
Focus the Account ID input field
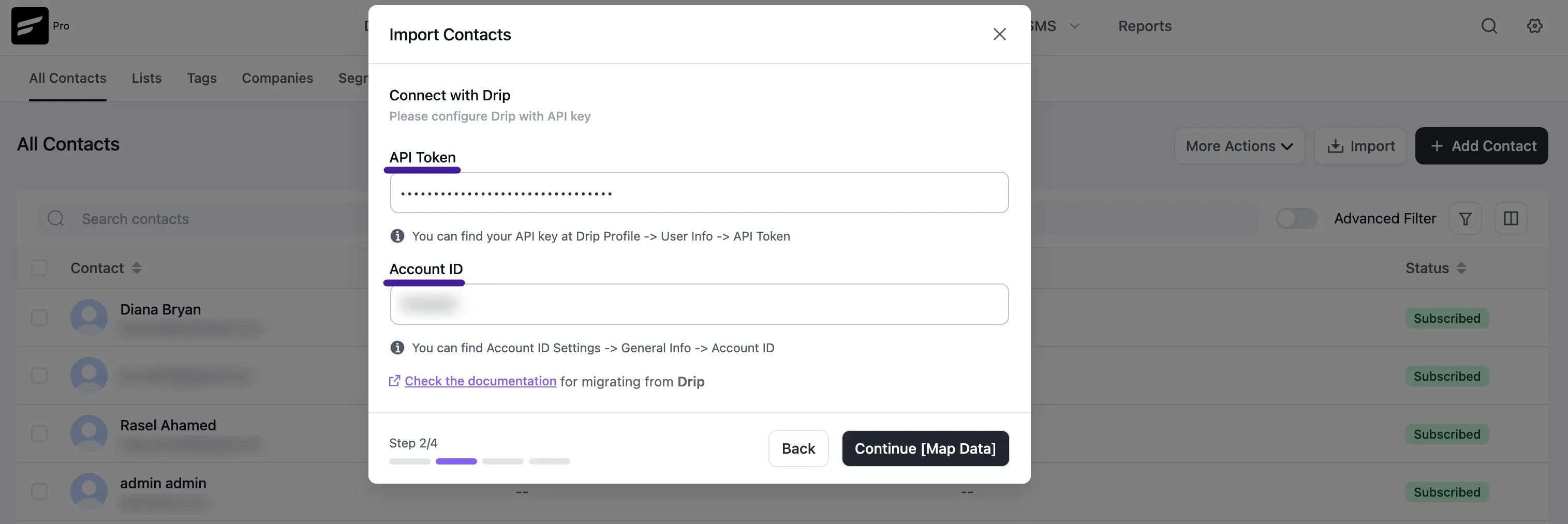[x=700, y=304]
